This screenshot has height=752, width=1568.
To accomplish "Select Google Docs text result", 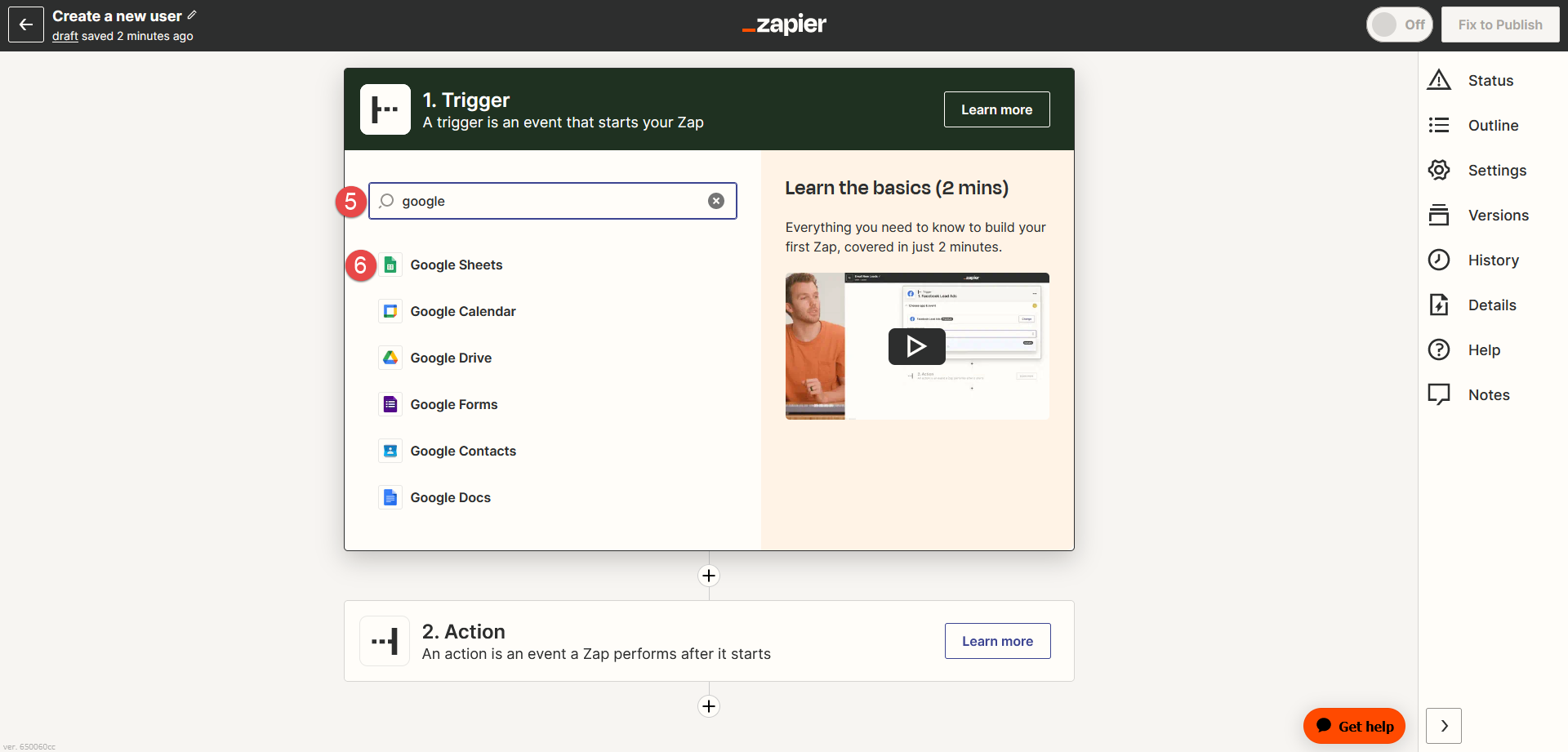I will coord(450,497).
